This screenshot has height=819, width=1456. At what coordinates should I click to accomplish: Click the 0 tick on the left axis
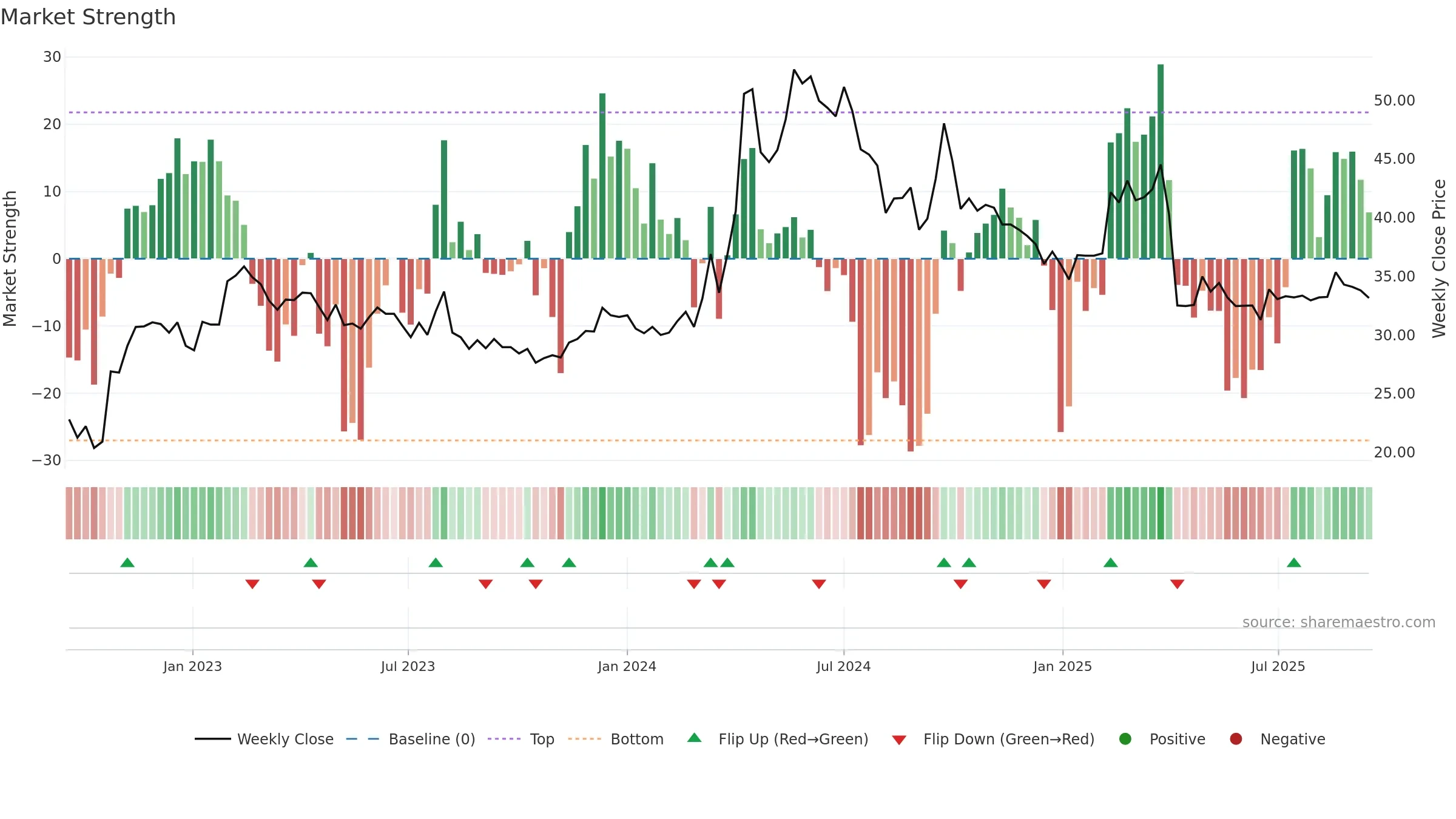pyautogui.click(x=56, y=259)
